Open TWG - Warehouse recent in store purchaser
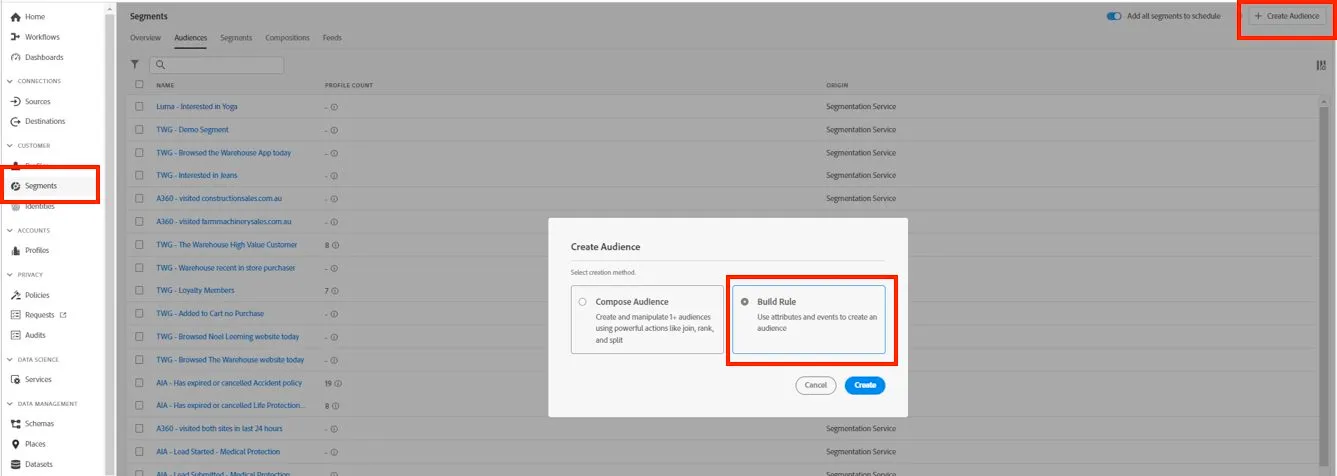This screenshot has width=1337, height=476. 226,268
